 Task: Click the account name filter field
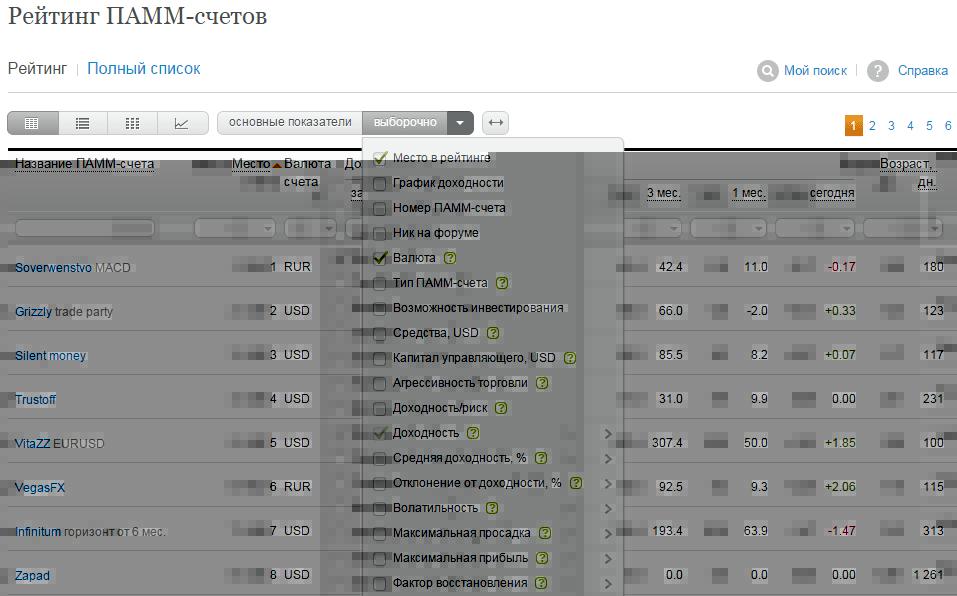click(85, 229)
